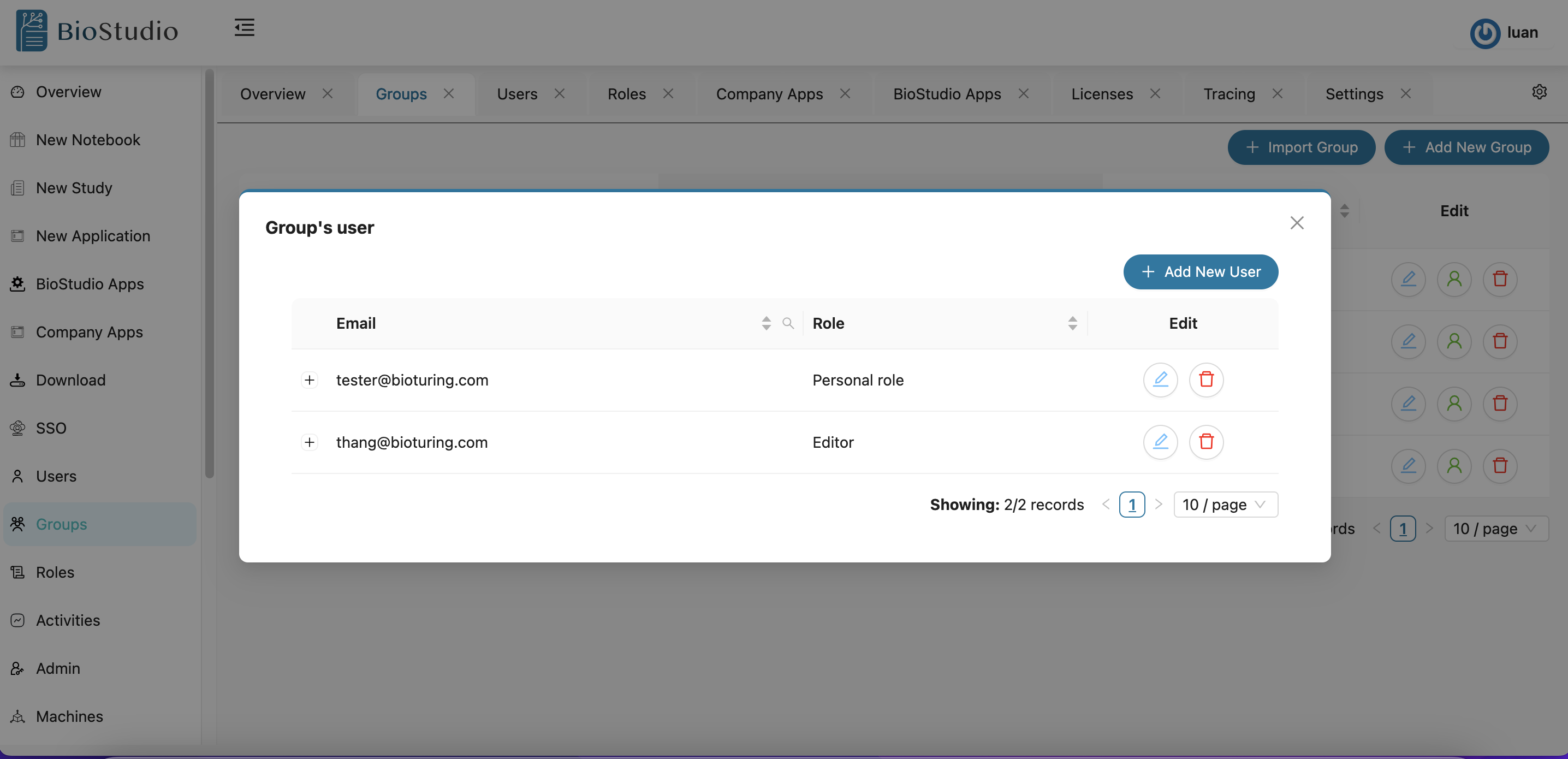The height and width of the screenshot is (759, 1568).
Task: Open Download in the sidebar
Action: pos(100,381)
